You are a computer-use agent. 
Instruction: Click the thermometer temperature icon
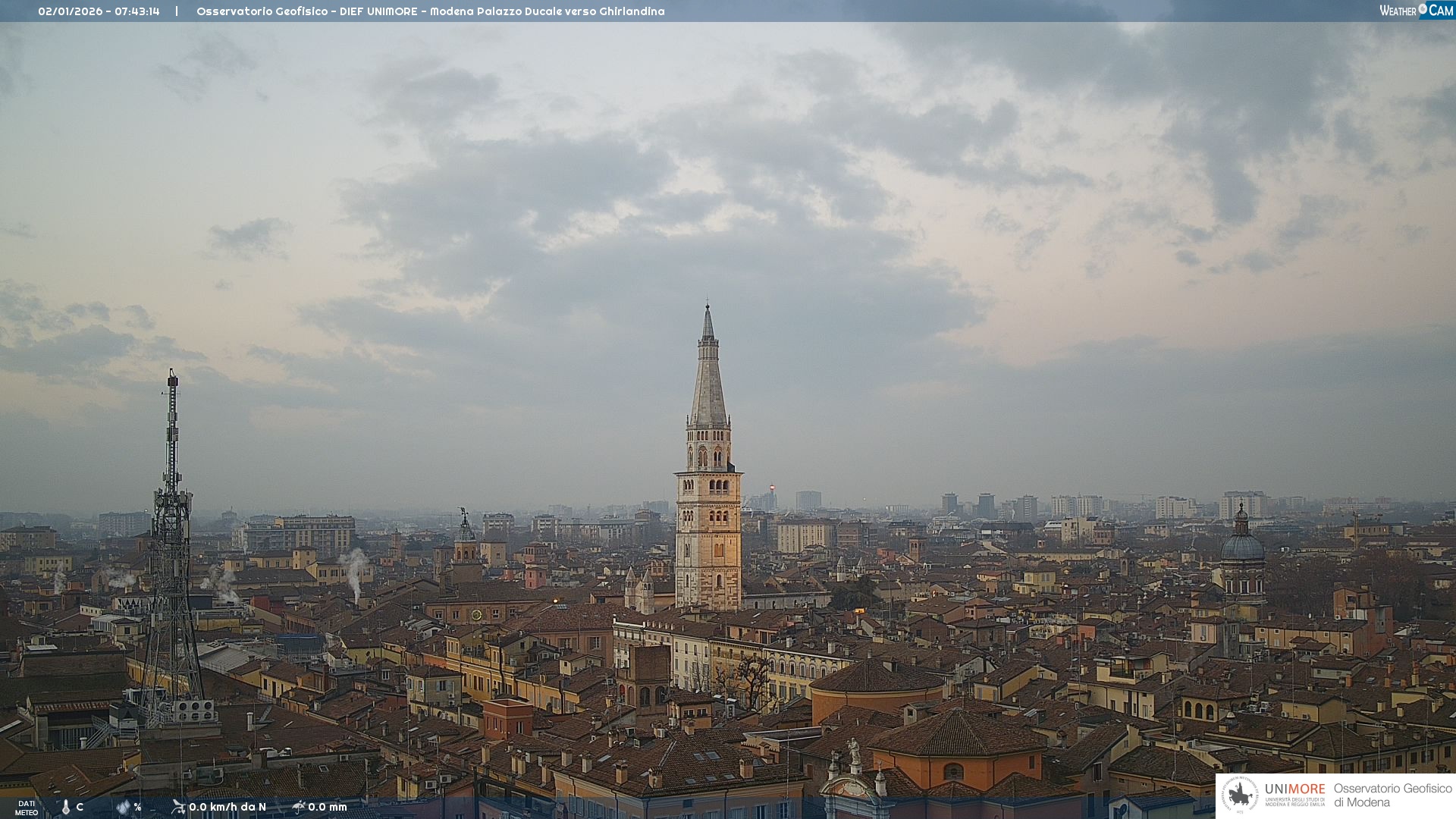[66, 808]
